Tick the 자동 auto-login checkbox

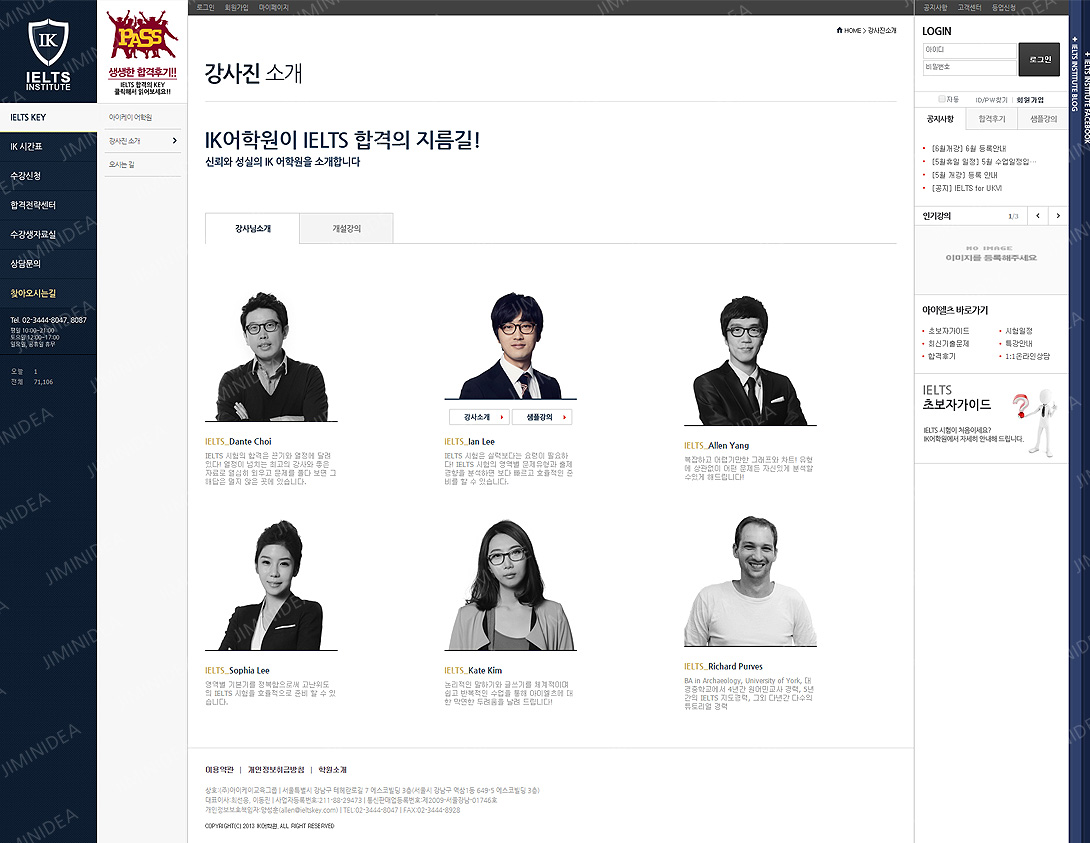pos(942,99)
